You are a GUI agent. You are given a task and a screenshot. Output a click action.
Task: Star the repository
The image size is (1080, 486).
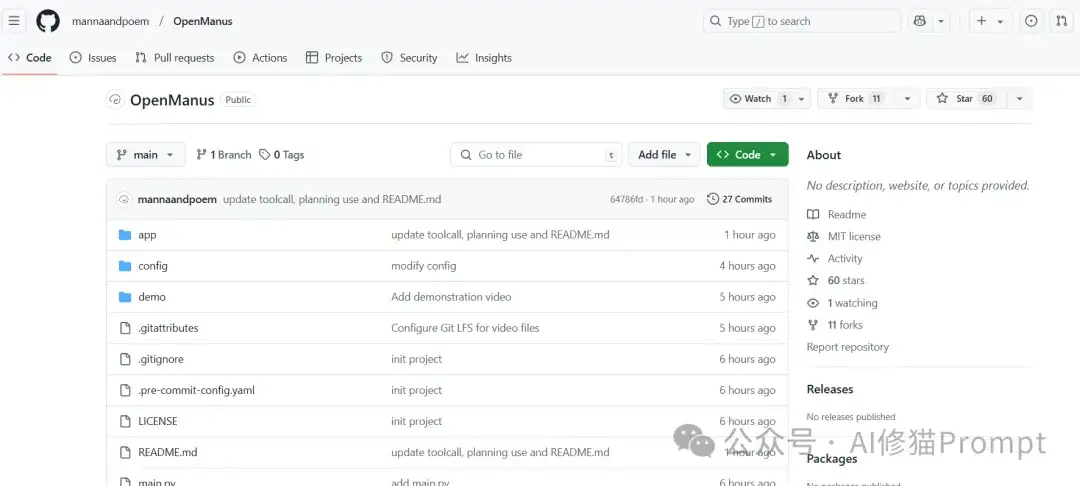point(964,98)
